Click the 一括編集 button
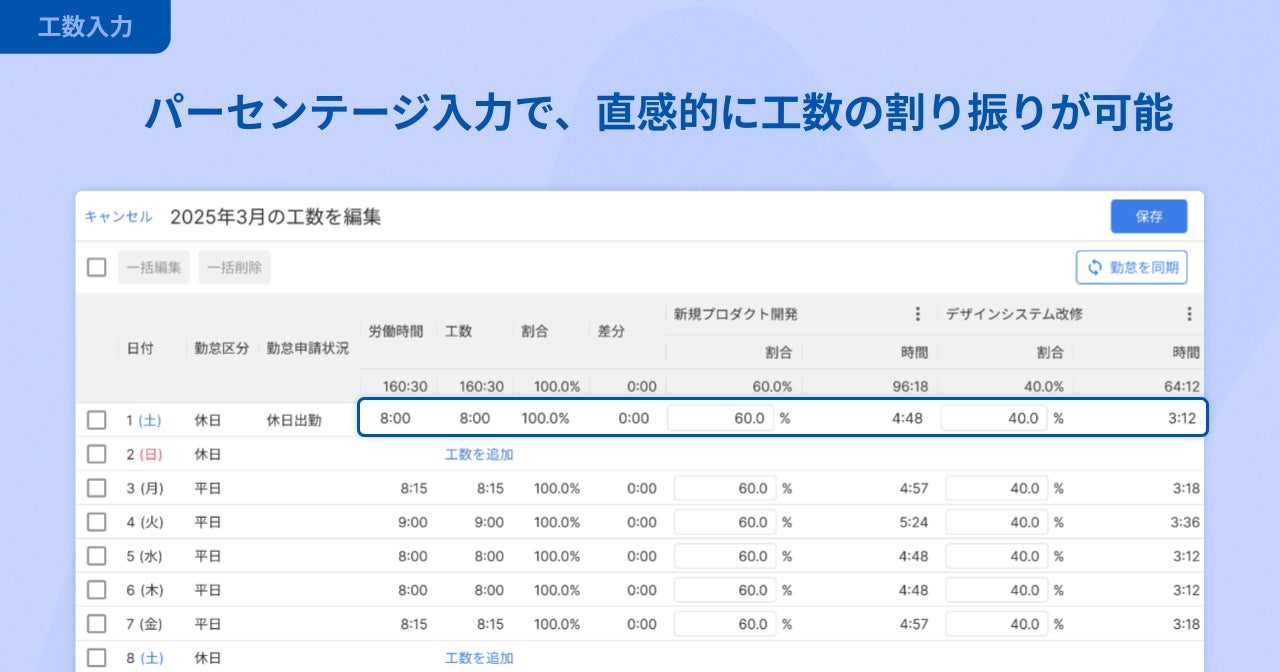Screen dimensions: 1280x672 tap(154, 267)
